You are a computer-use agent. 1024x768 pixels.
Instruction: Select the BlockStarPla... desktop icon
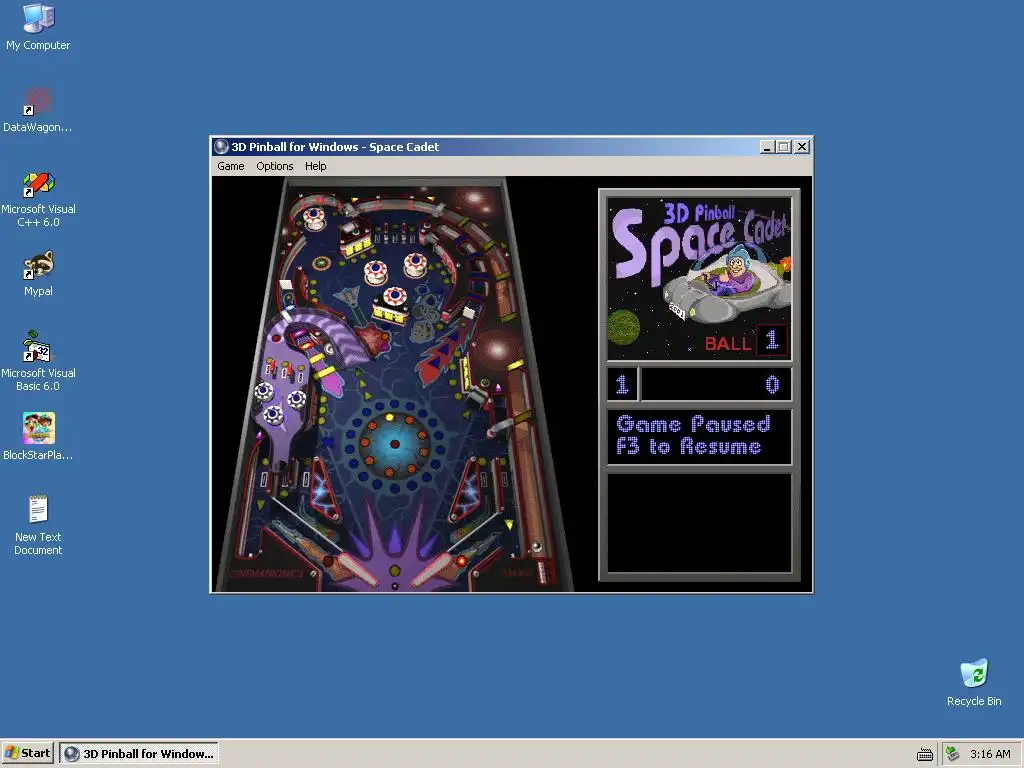pos(38,436)
